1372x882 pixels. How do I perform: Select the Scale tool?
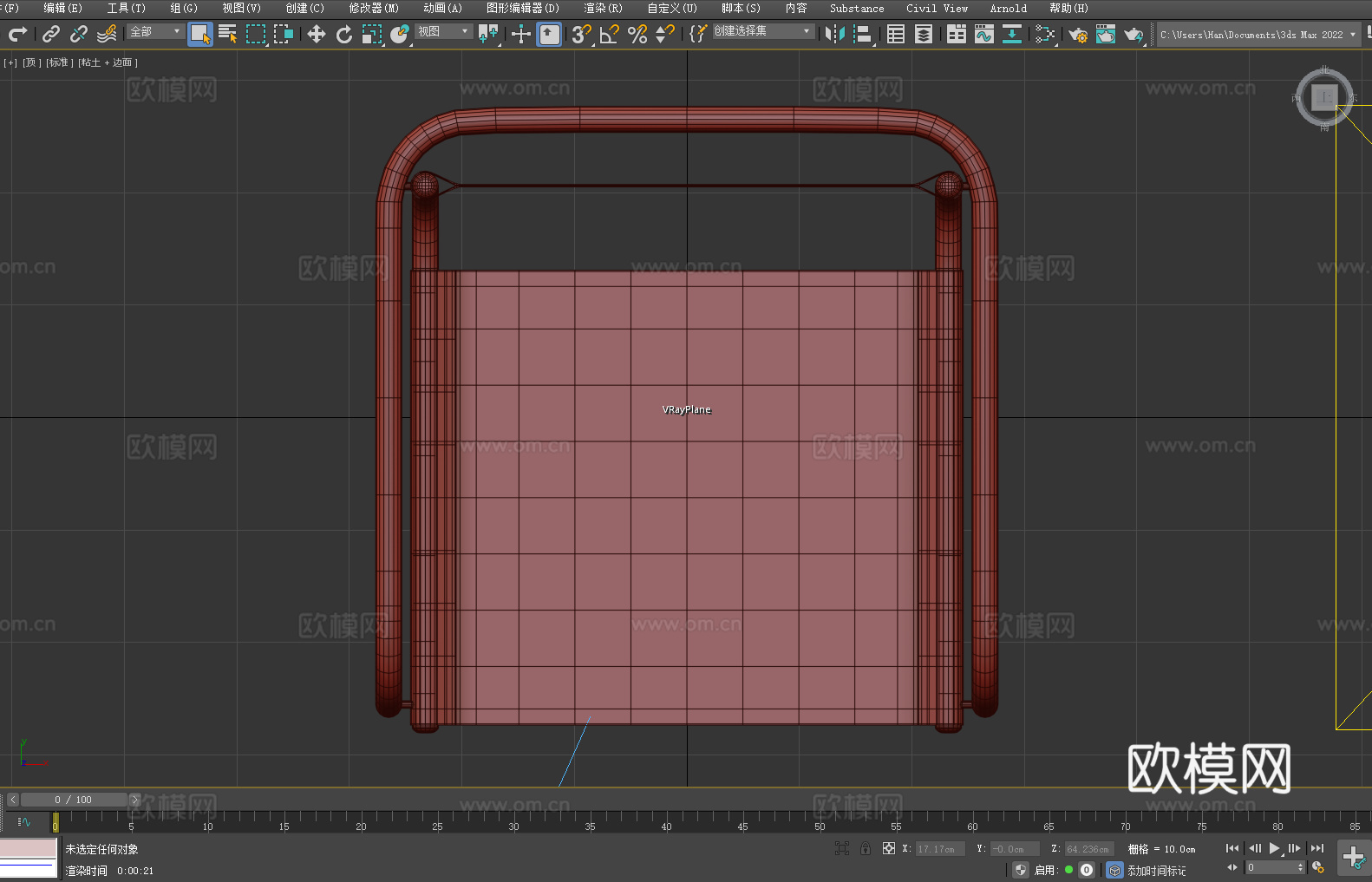pos(372,34)
